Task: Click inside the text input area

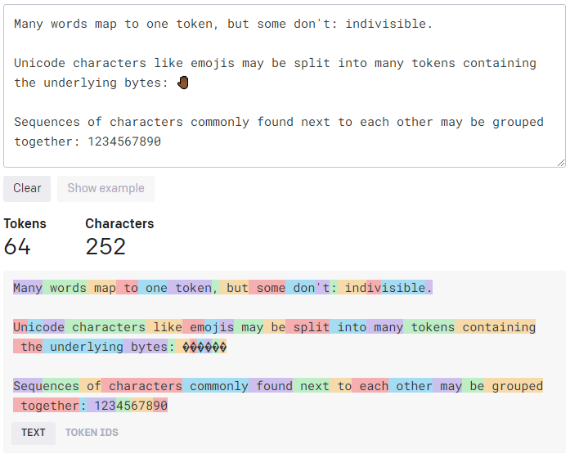Action: pyautogui.click(x=285, y=87)
